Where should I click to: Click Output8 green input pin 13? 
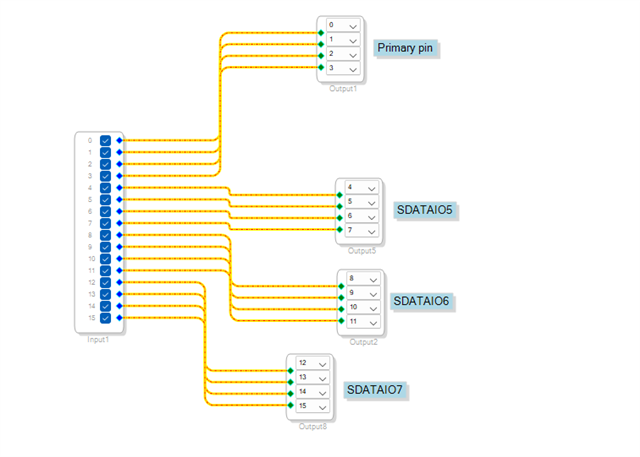click(291, 382)
